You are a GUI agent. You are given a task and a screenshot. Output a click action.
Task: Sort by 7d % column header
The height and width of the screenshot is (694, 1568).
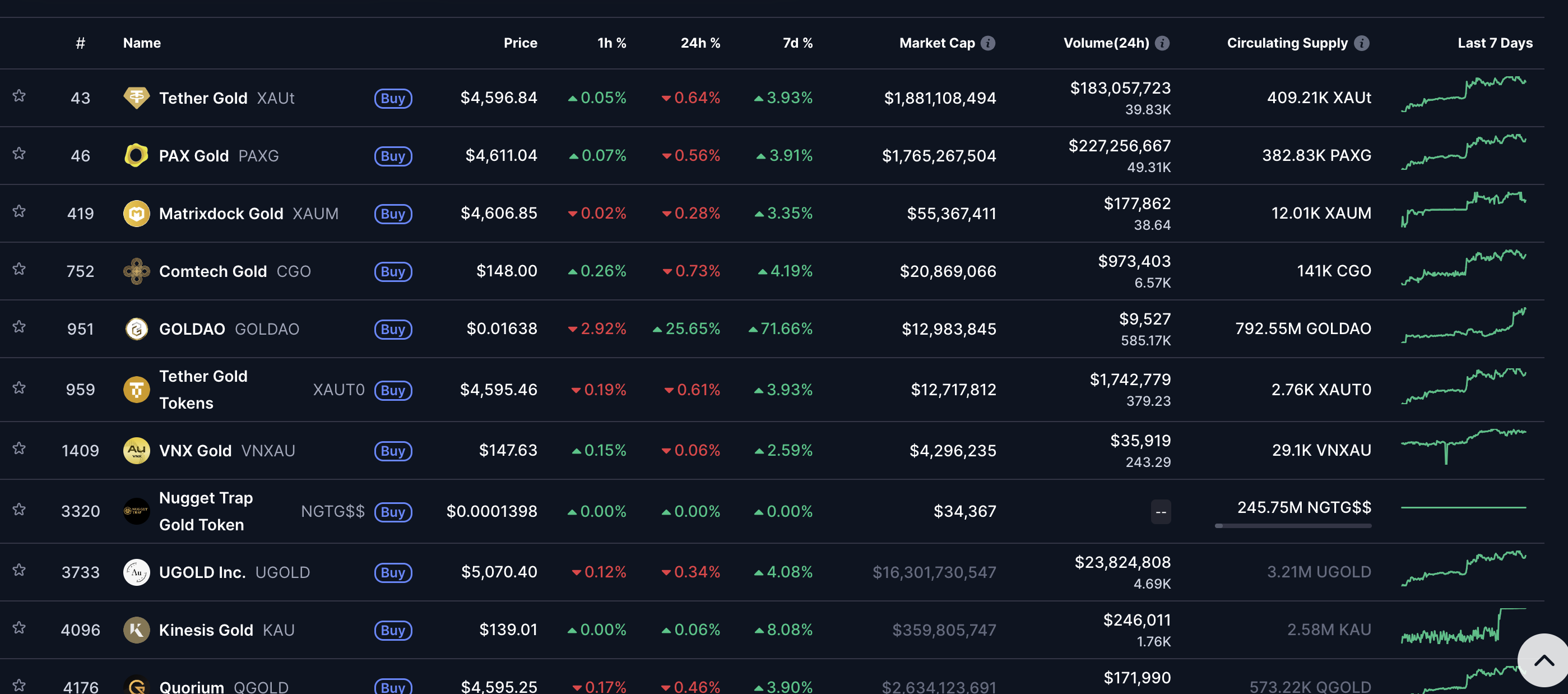tap(797, 43)
